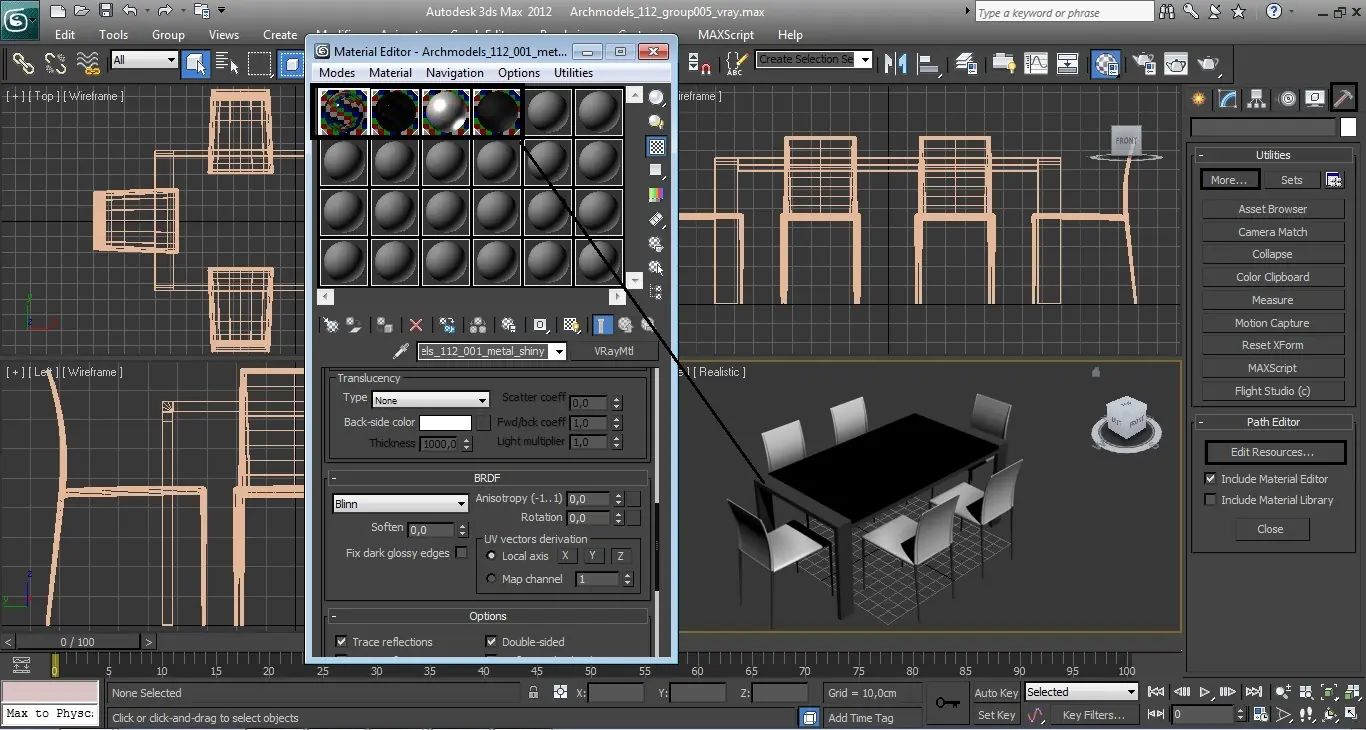Toggle the Z local axis button
Image resolution: width=1366 pixels, height=730 pixels.
[x=620, y=556]
